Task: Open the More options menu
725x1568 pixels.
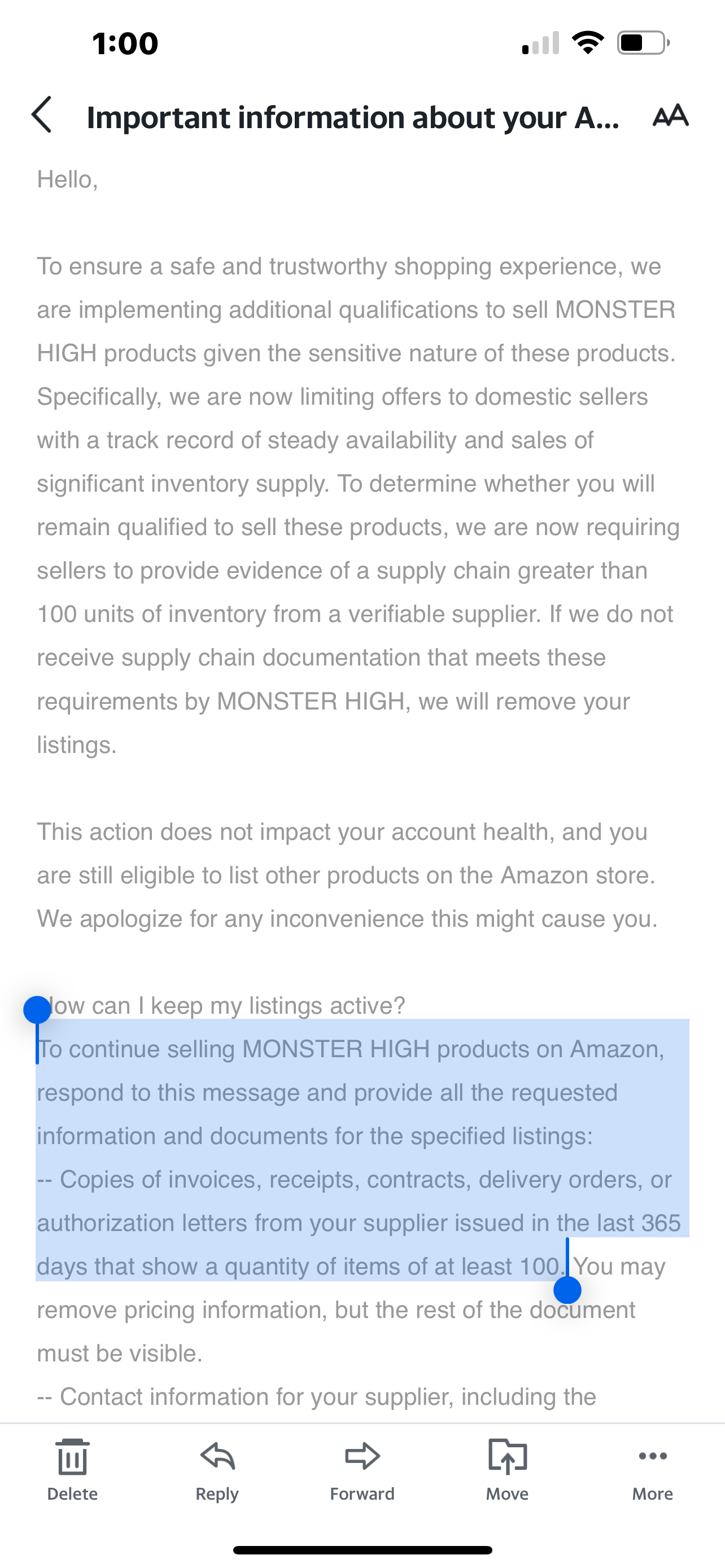Action: 653,1456
